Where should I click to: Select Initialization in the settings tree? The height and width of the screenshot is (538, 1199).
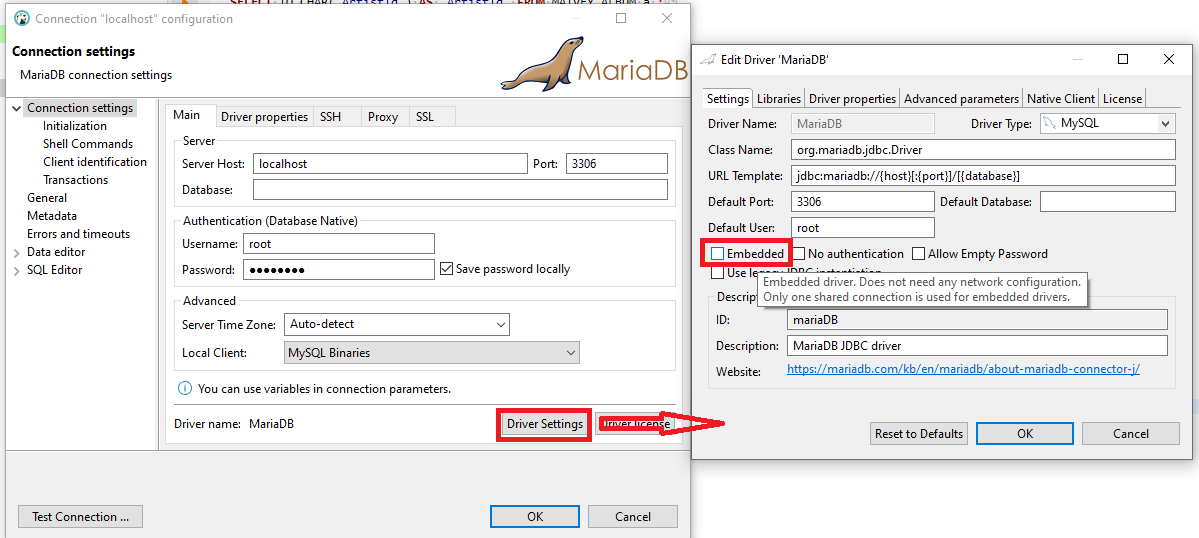tap(75, 126)
